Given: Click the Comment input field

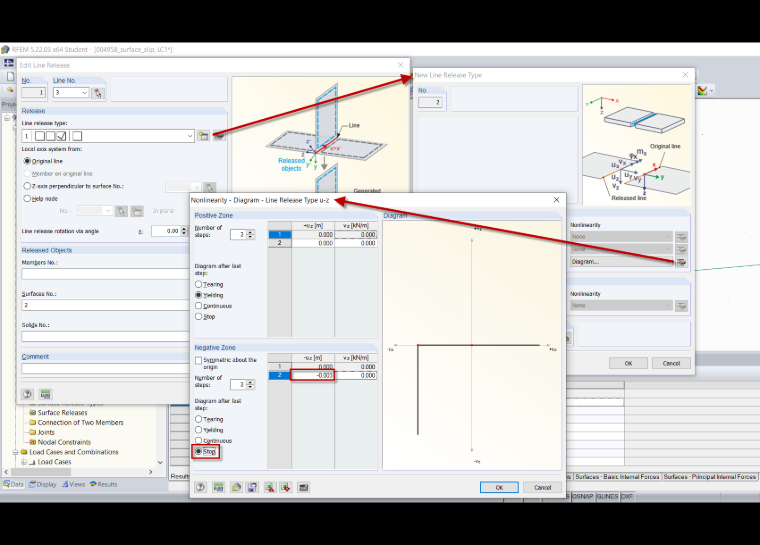Looking at the screenshot, I should pyautogui.click(x=105, y=368).
